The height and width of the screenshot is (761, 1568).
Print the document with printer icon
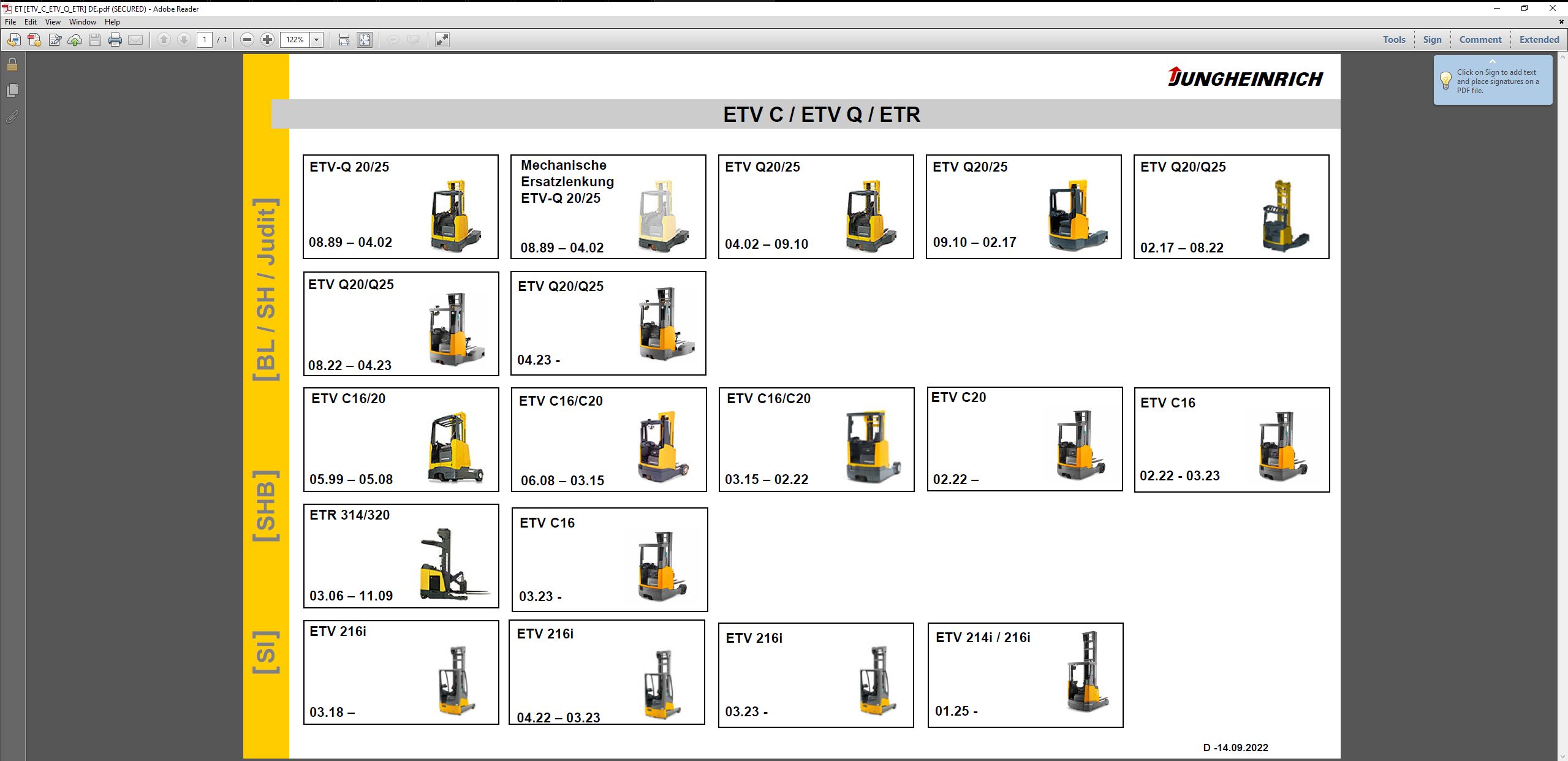(x=115, y=40)
